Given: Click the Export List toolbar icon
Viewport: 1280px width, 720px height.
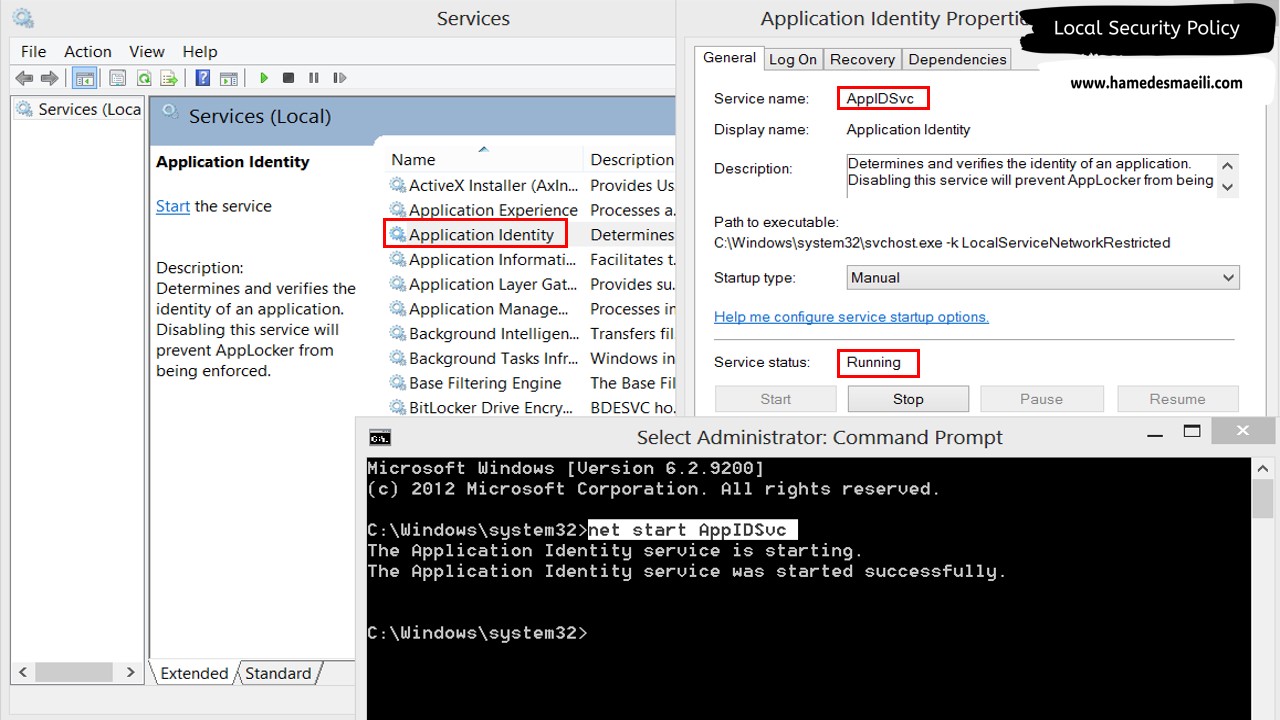Looking at the screenshot, I should (x=170, y=78).
